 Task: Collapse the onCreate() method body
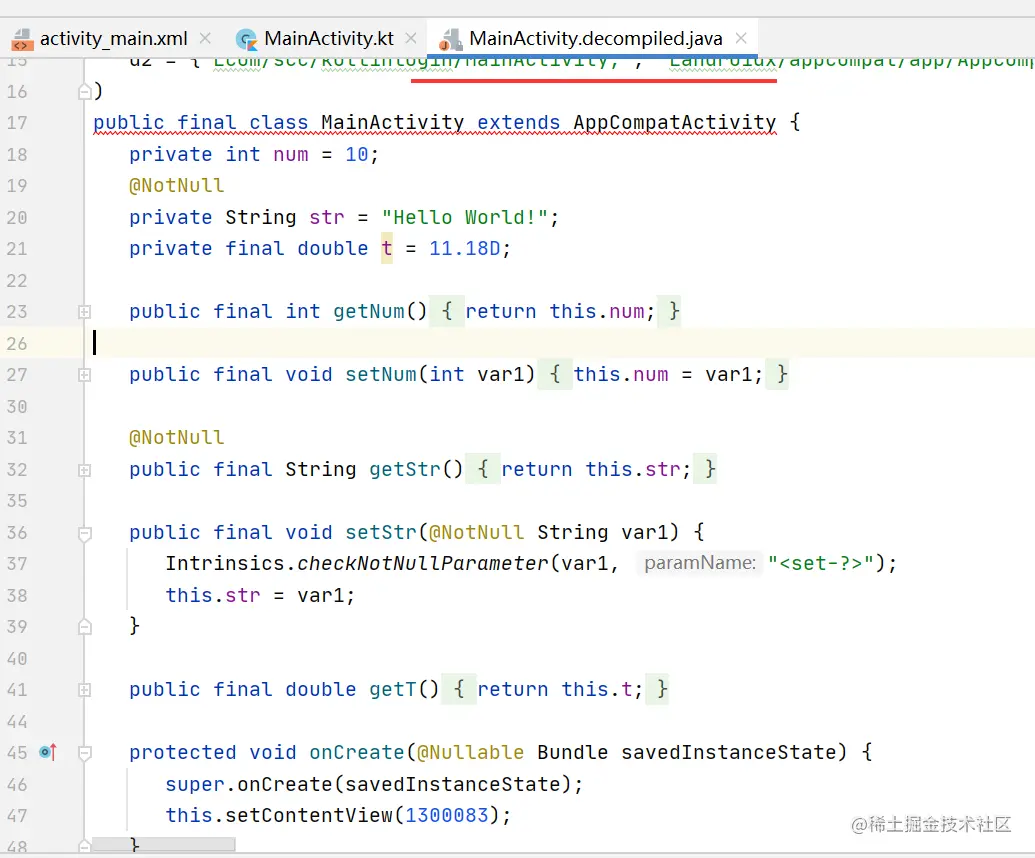[x=84, y=753]
